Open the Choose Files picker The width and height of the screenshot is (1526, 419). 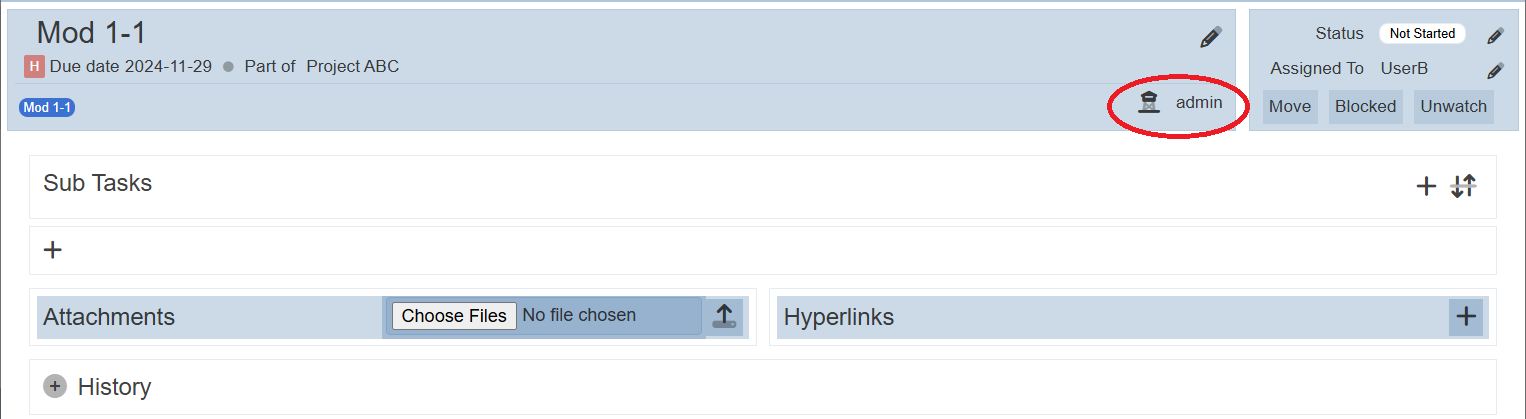454,316
